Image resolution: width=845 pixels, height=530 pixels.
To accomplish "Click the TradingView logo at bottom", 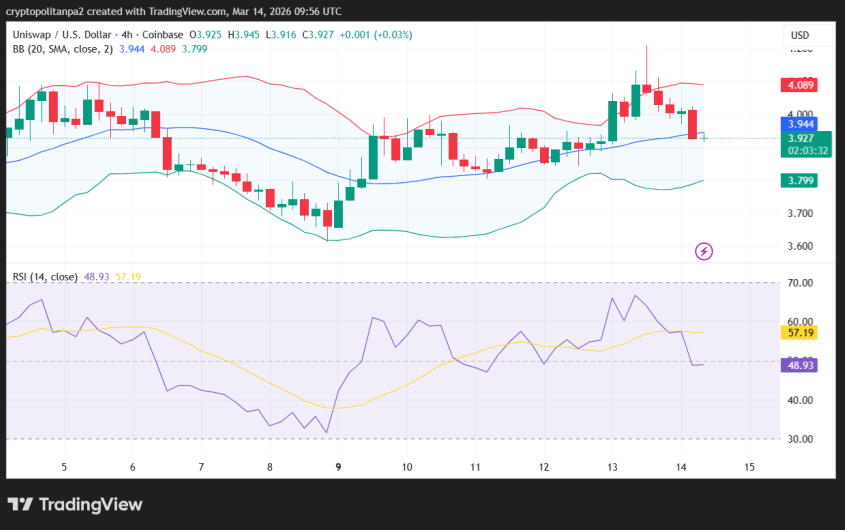I will [75, 505].
